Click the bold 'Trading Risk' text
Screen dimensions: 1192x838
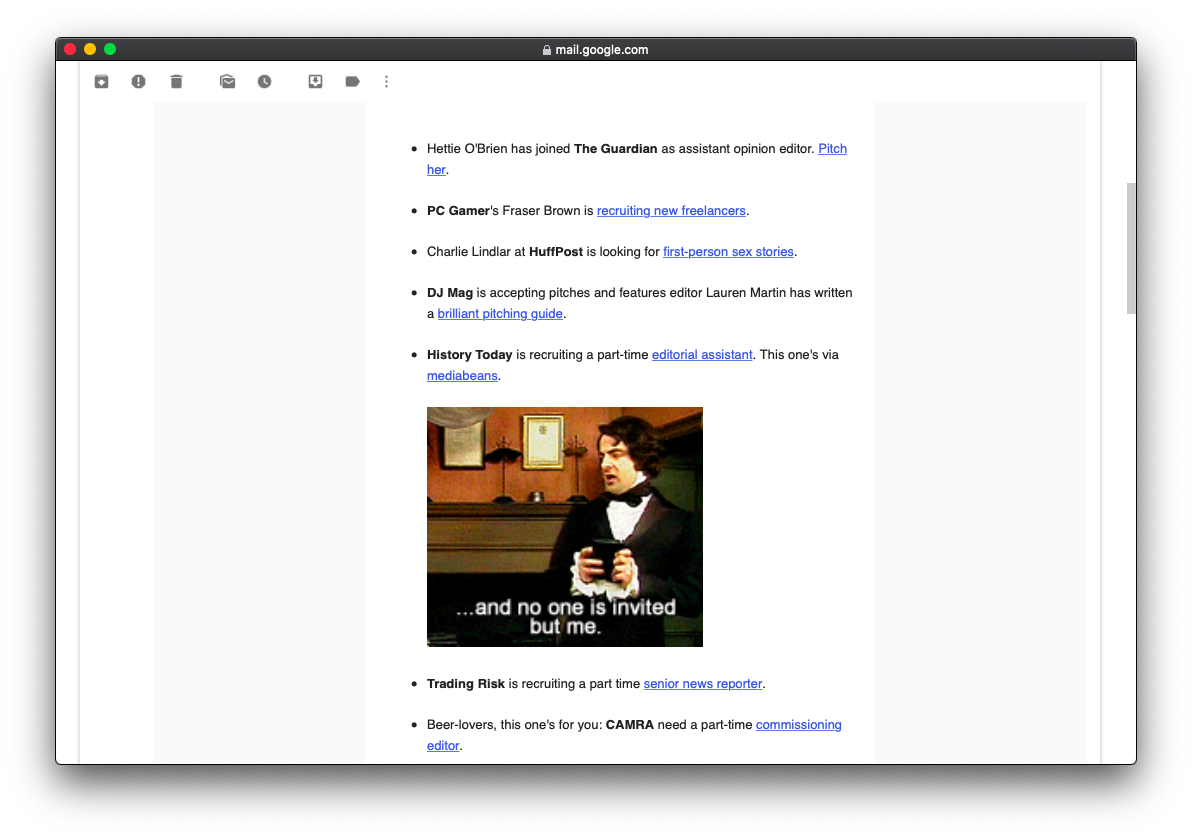click(x=466, y=684)
